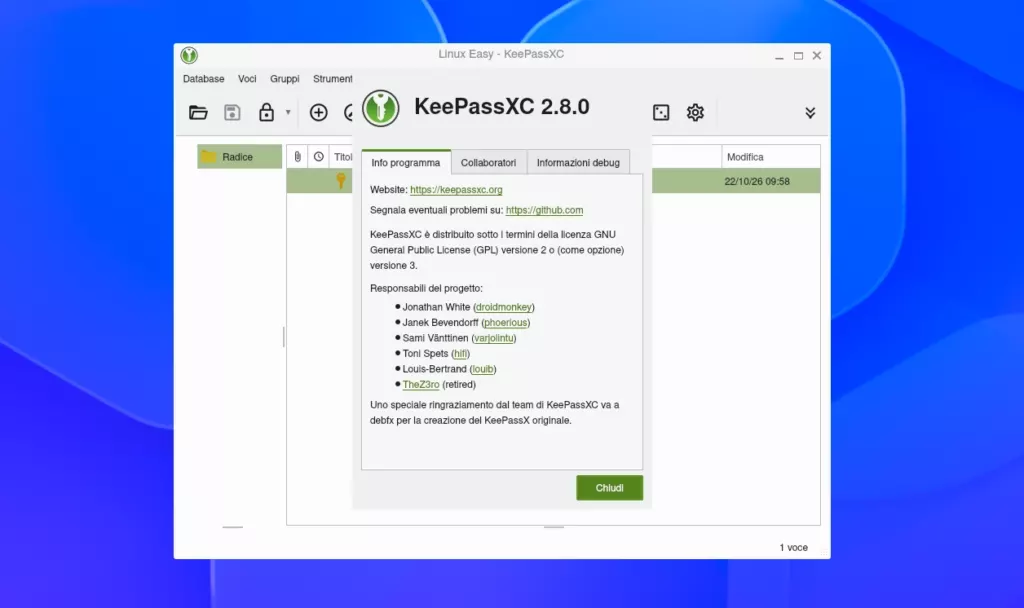The width and height of the screenshot is (1024, 608).
Task: Select the Radice group in tree
Action: click(x=240, y=157)
